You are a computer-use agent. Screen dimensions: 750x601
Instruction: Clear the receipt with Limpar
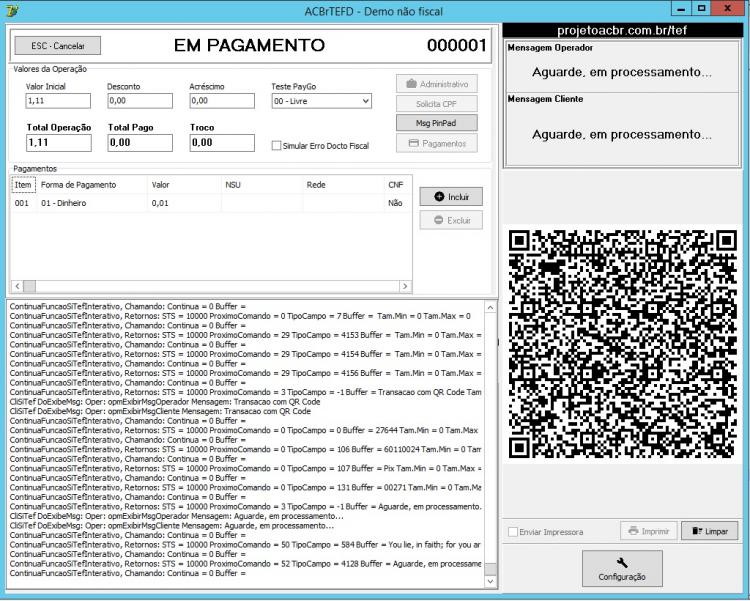coord(709,531)
